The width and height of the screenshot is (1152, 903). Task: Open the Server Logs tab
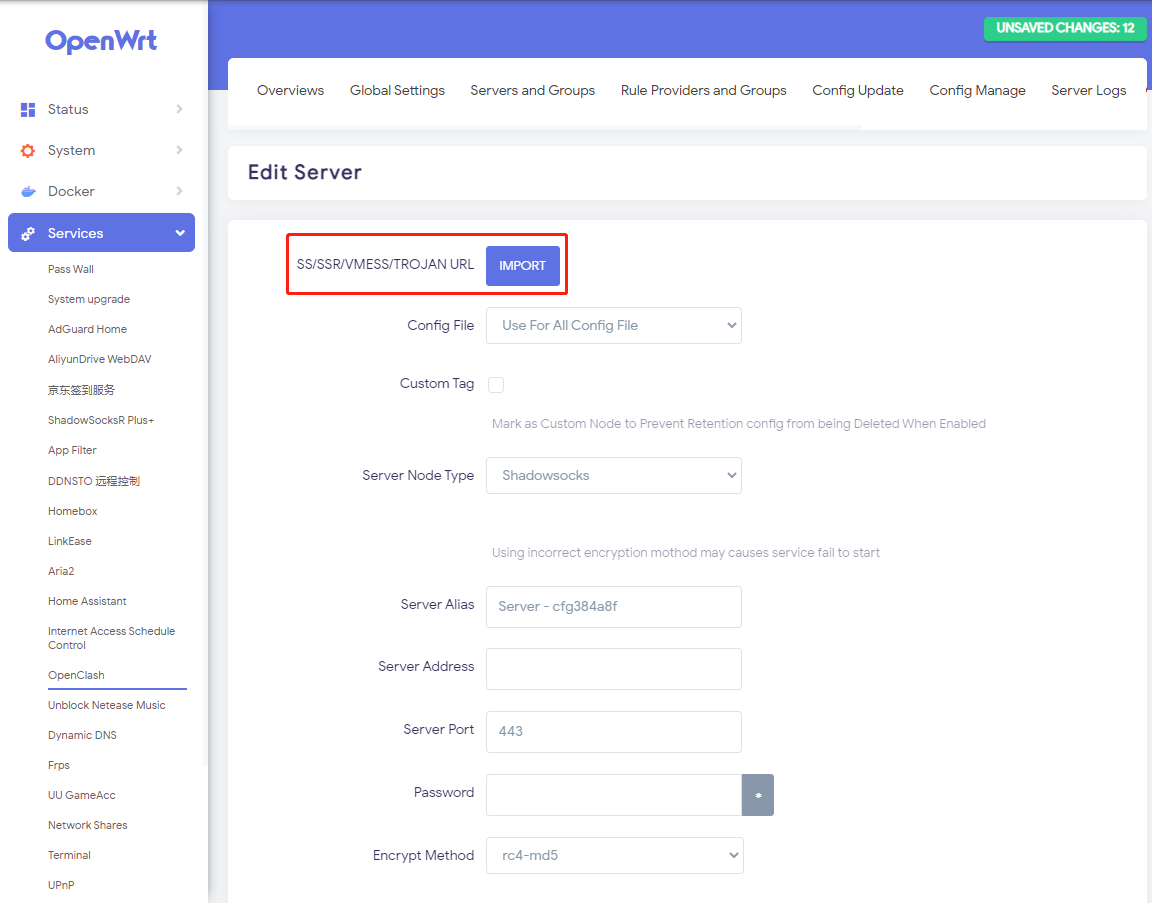coord(1088,90)
